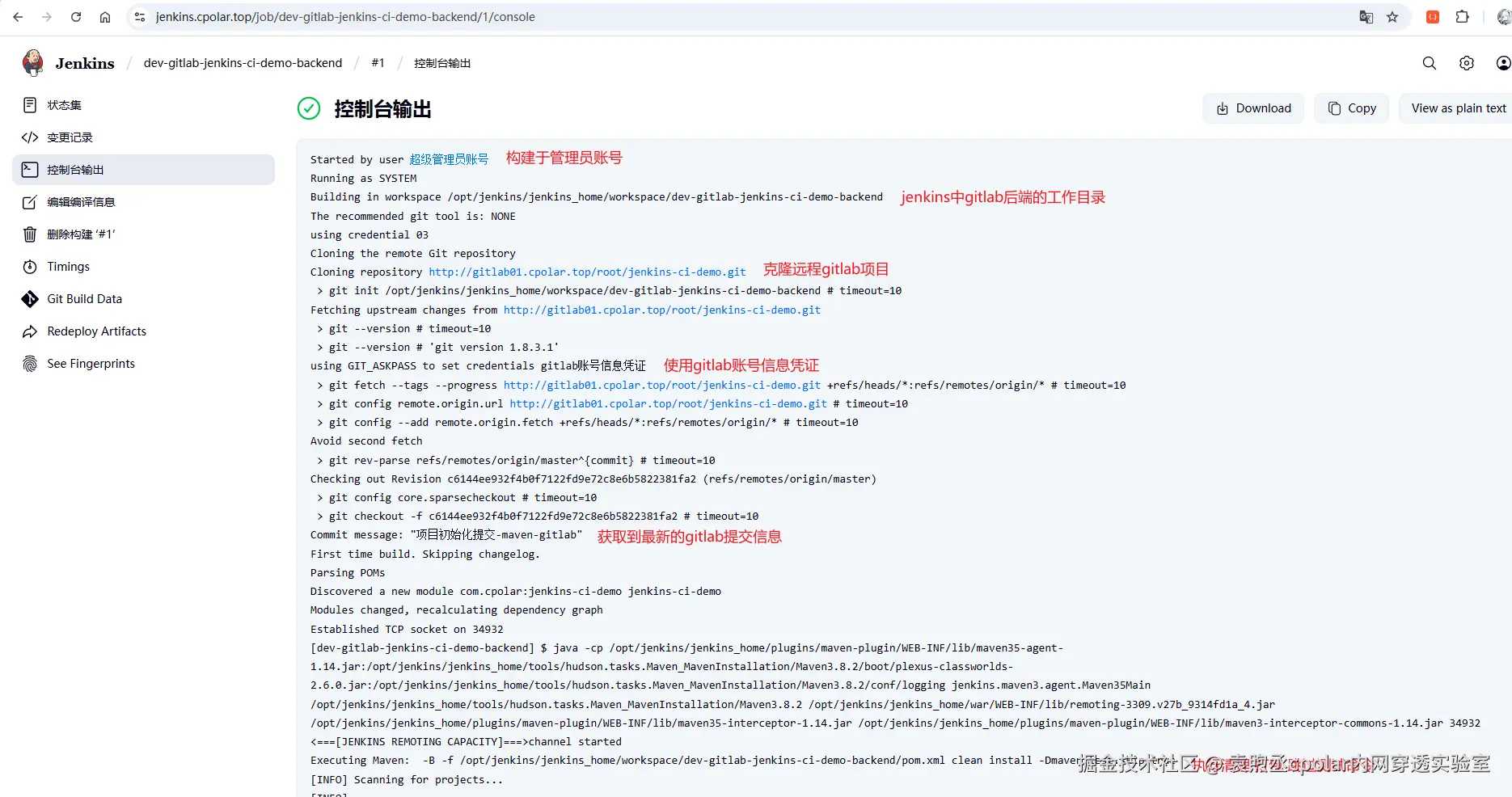Click '[INFO] Scanning for projects...' line

pyautogui.click(x=407, y=780)
